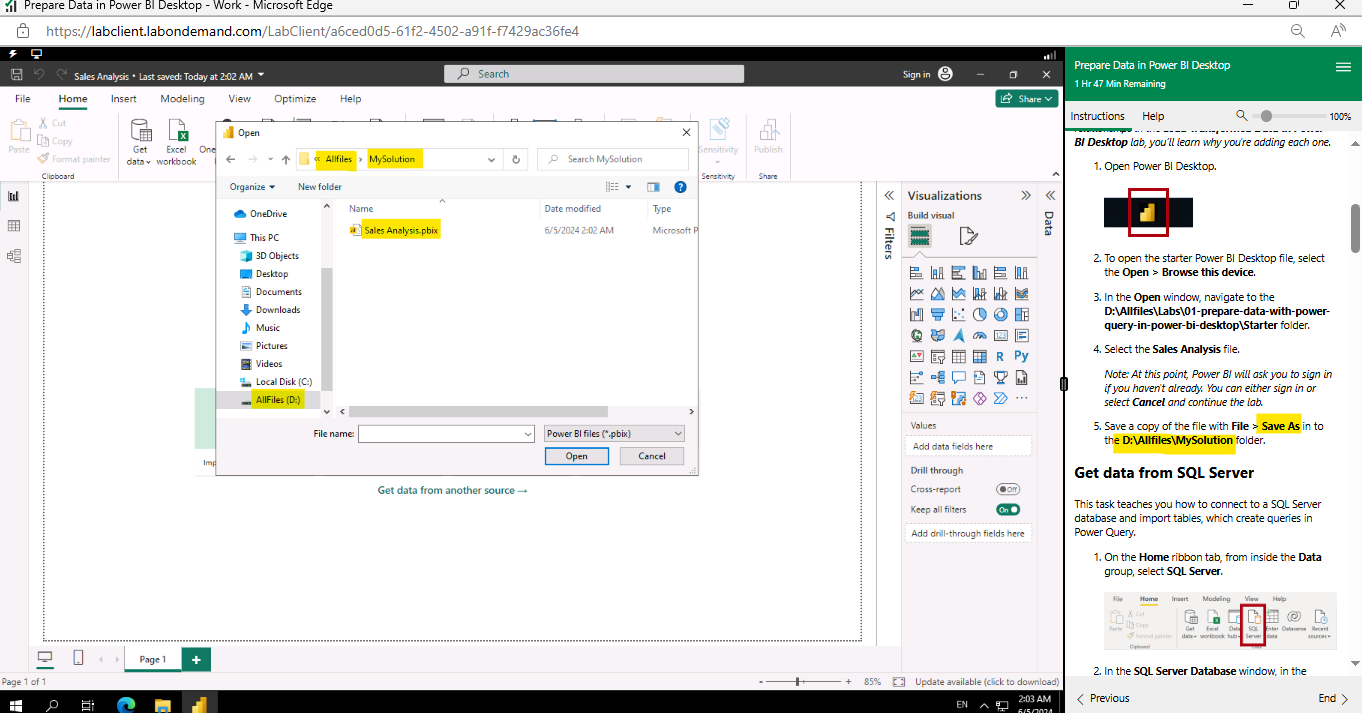Toggle Cross-report drill through
Screen dimensions: 1362x713
pos(1008,489)
